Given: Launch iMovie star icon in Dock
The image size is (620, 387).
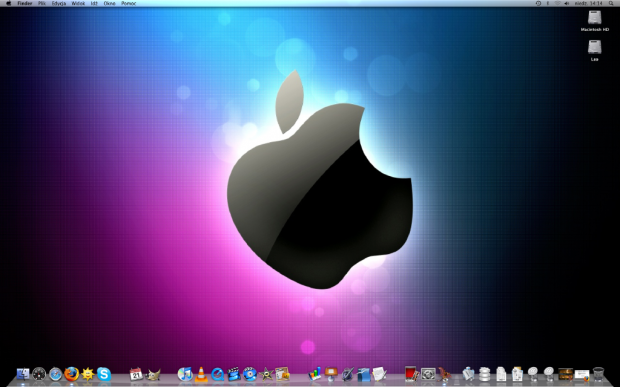Looking at the screenshot, I should [x=266, y=374].
